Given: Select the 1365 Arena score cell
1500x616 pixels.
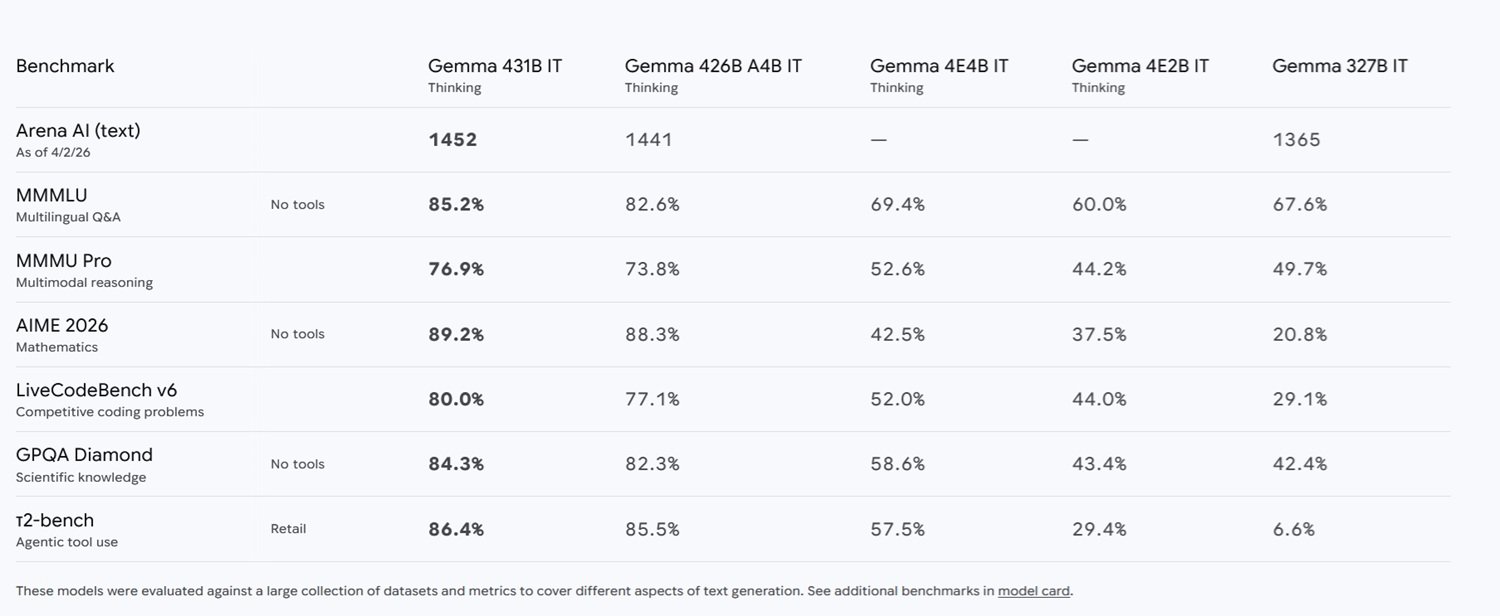Looking at the screenshot, I should point(1296,140).
